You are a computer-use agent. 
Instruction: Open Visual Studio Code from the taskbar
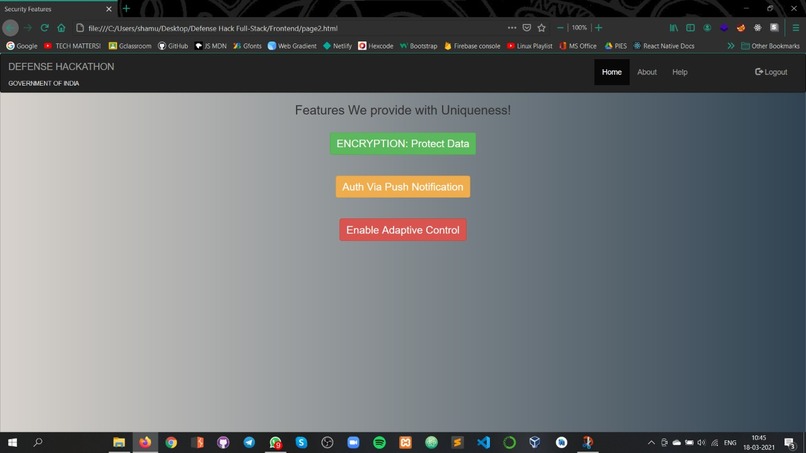483,442
